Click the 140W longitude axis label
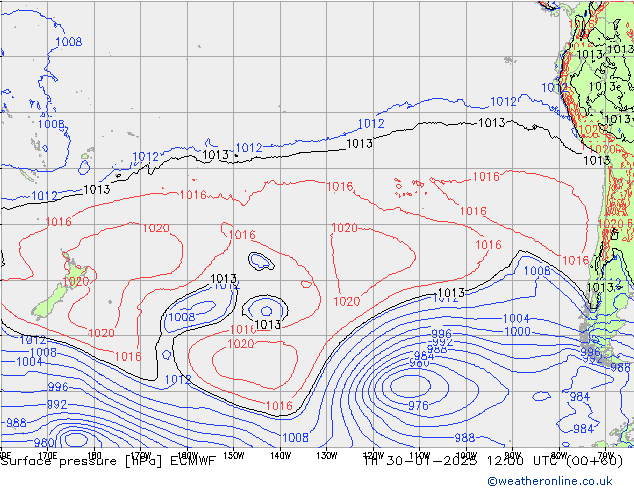This screenshot has width=634, height=490. [x=280, y=454]
